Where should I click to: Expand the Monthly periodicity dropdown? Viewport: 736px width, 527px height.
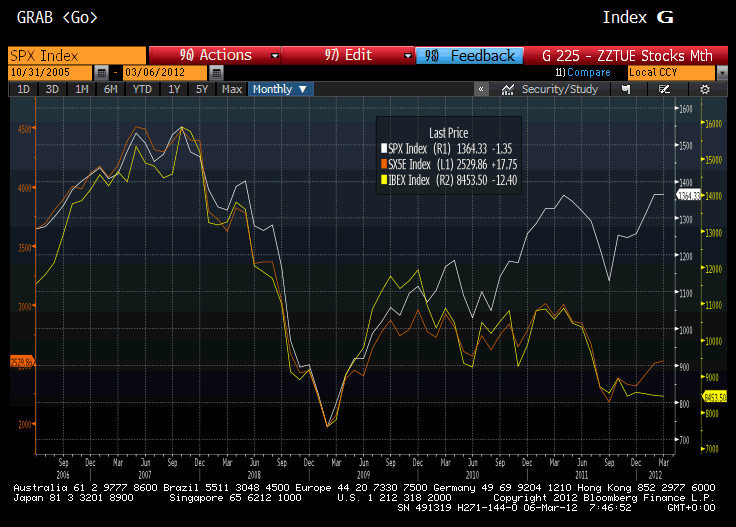280,89
